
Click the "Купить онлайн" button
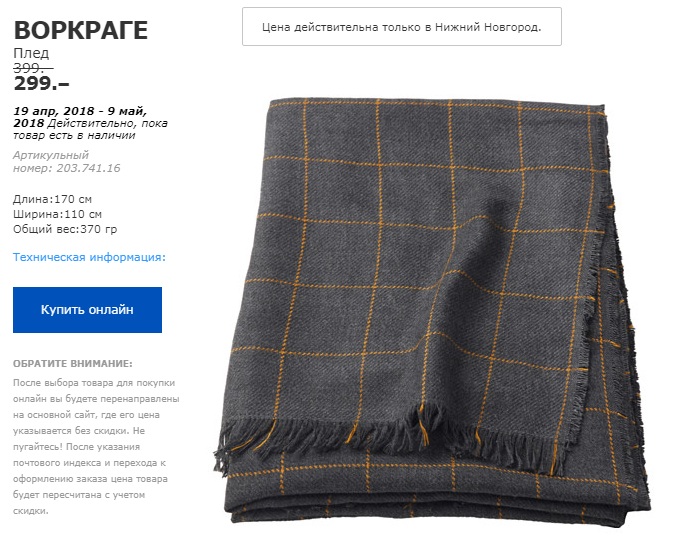pos(87,310)
